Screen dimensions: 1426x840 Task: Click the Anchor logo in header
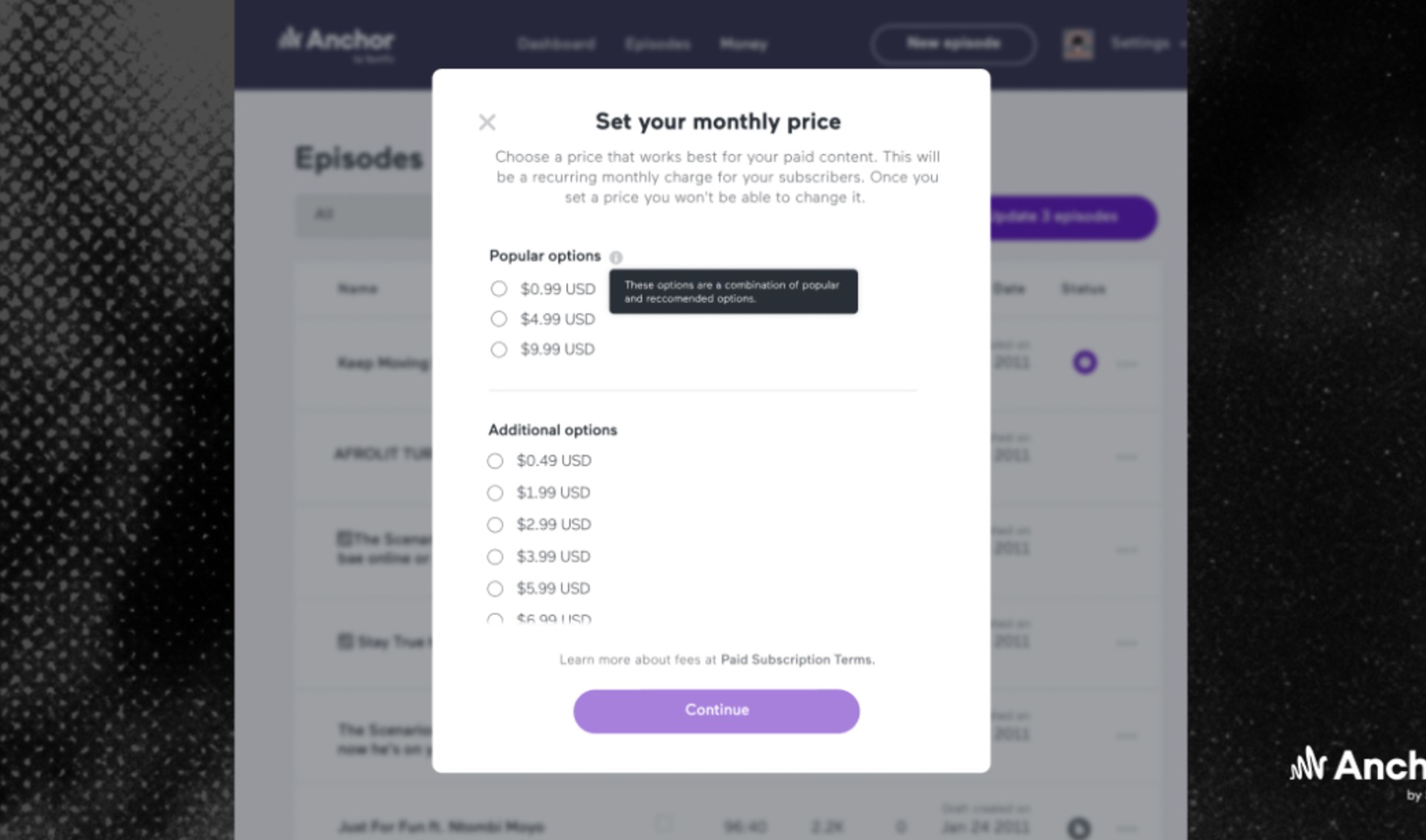click(336, 41)
